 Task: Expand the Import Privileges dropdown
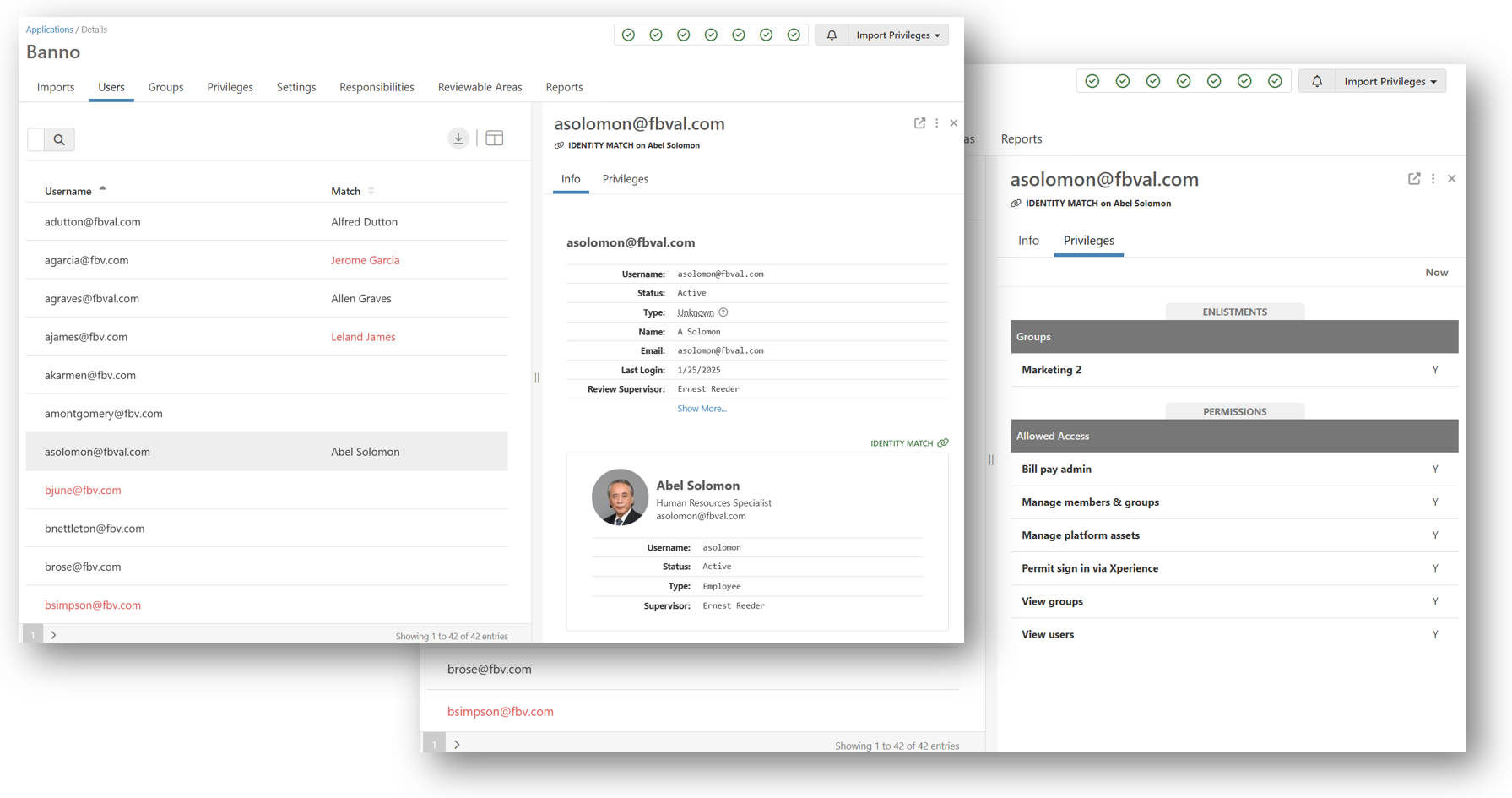[x=897, y=35]
